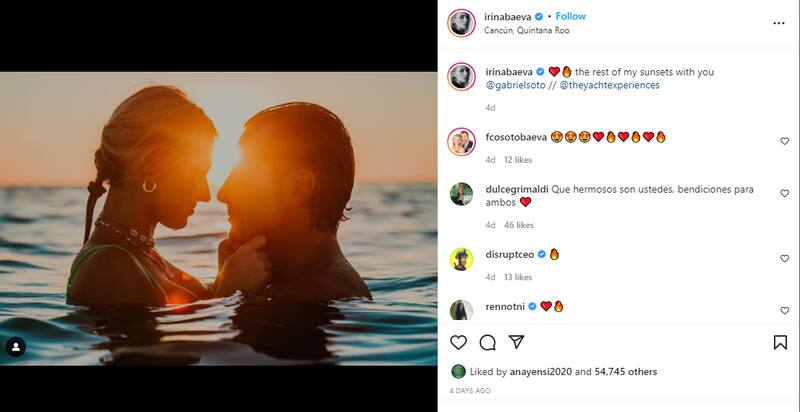The image size is (800, 412).
Task: Like disruptceo's comment
Action: 784,258
